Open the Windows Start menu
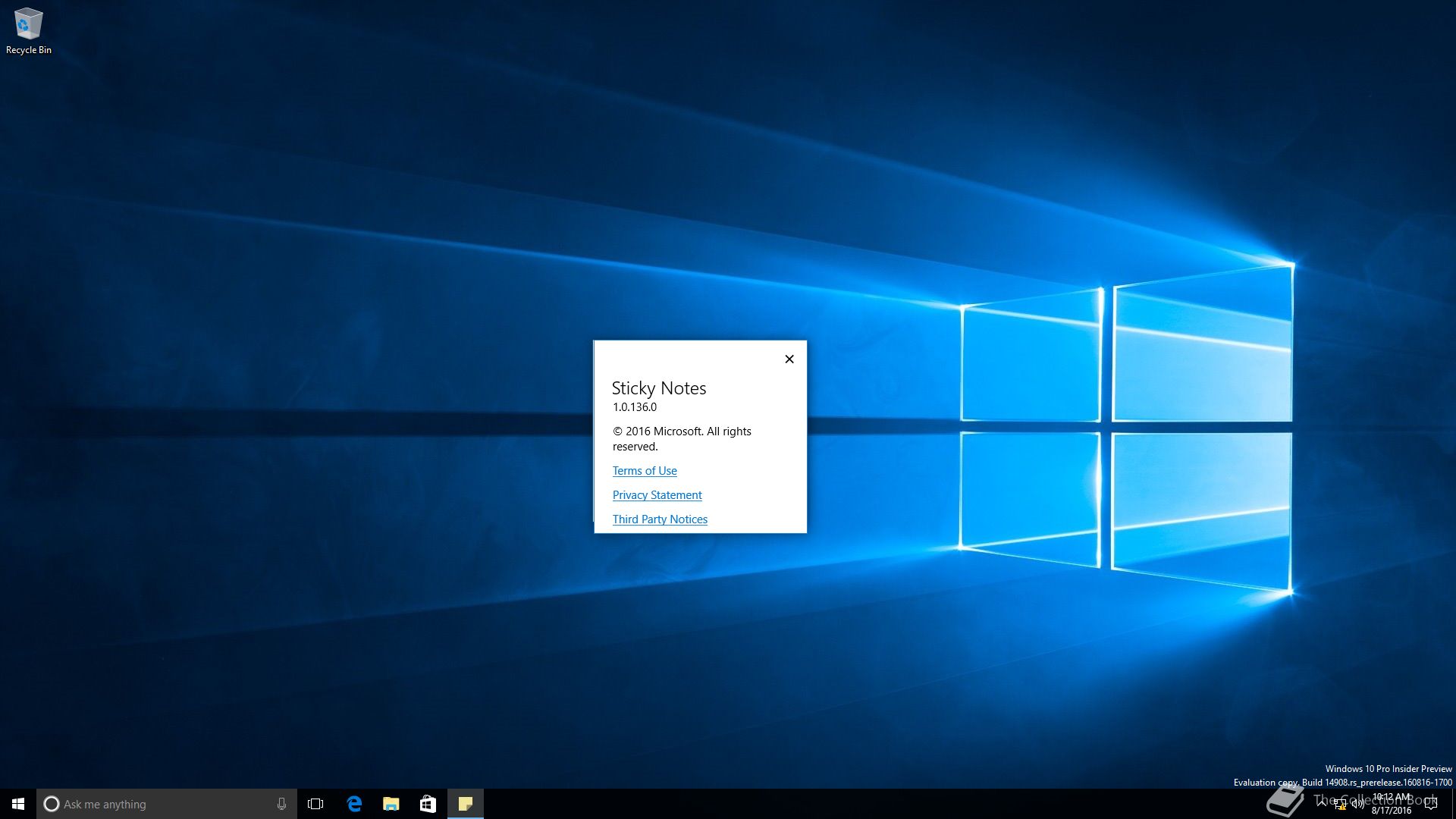The image size is (1456, 819). [x=18, y=804]
